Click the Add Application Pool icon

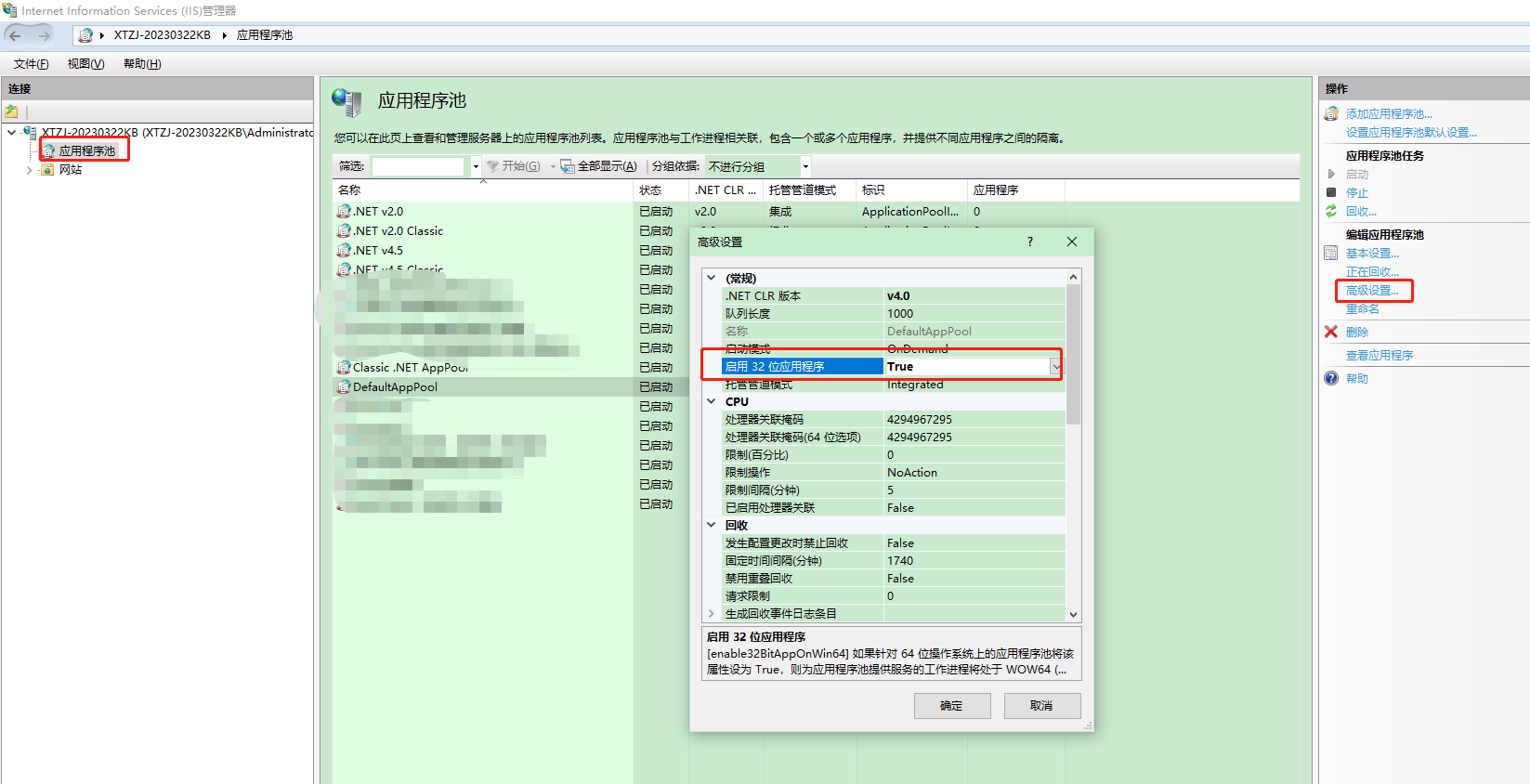pos(1331,113)
